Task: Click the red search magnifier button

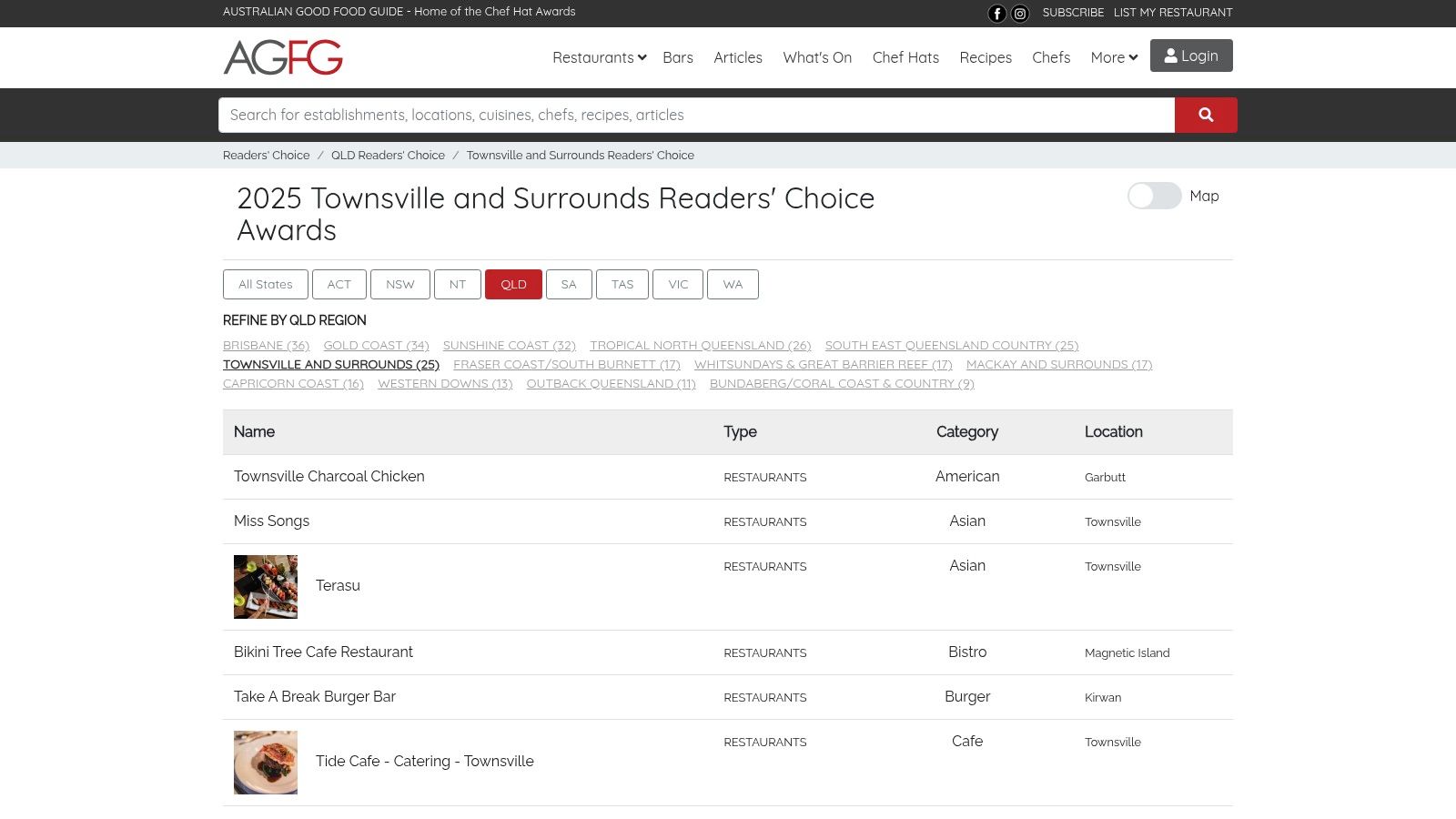Action: (x=1205, y=116)
